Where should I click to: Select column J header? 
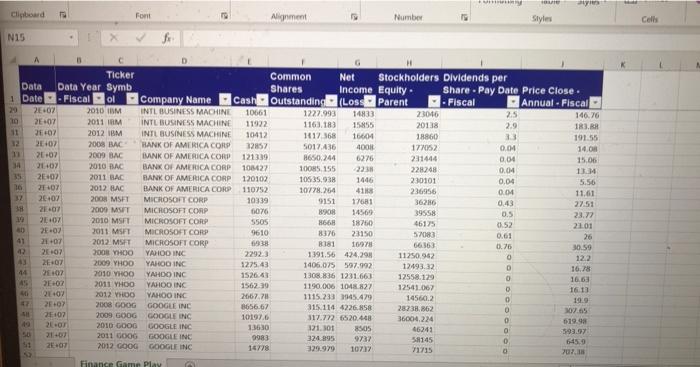[x=562, y=65]
